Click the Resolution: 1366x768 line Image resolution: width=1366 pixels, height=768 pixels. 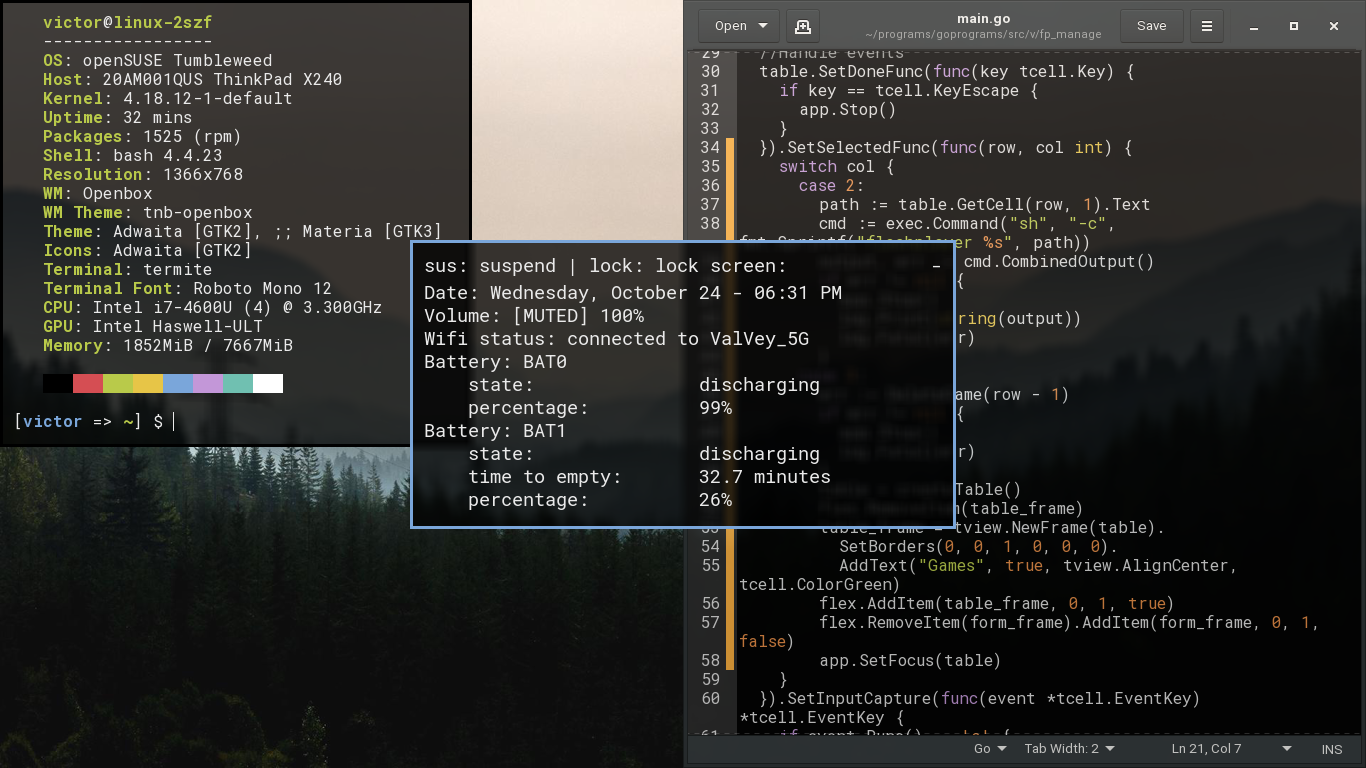[143, 174]
